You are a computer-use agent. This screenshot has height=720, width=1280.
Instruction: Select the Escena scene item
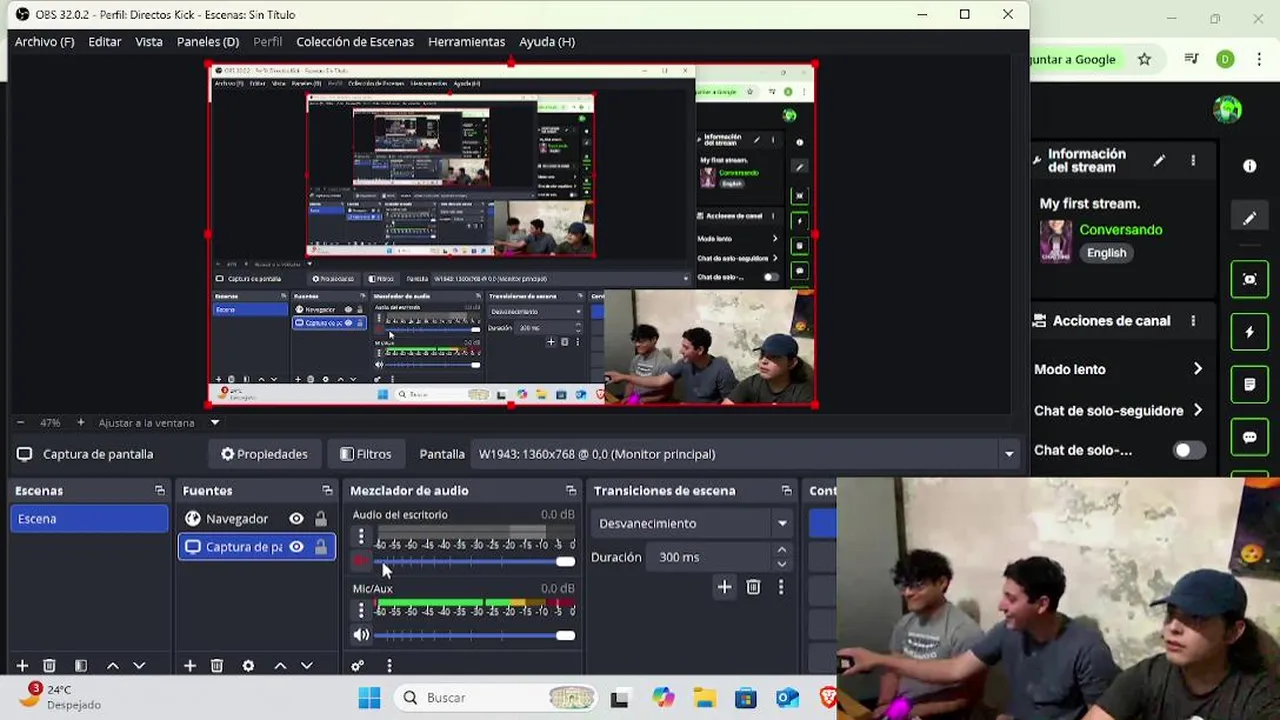90,519
